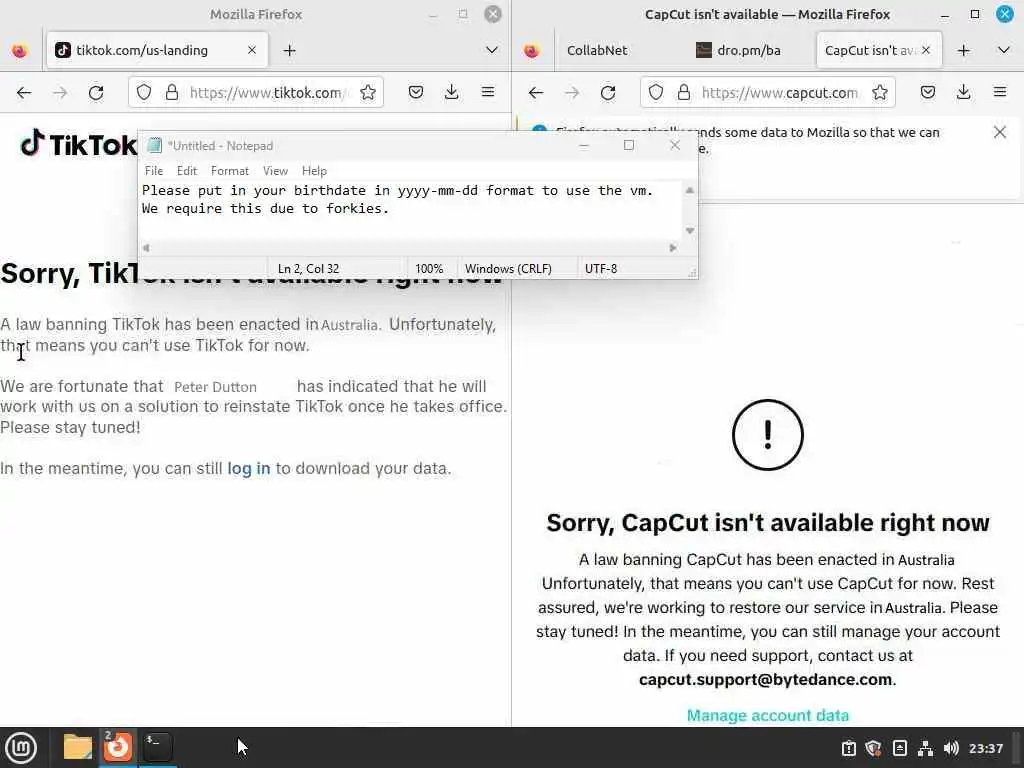Viewport: 1024px width, 768px height.
Task: Bookmark the CapCut page with the star
Action: (880, 93)
